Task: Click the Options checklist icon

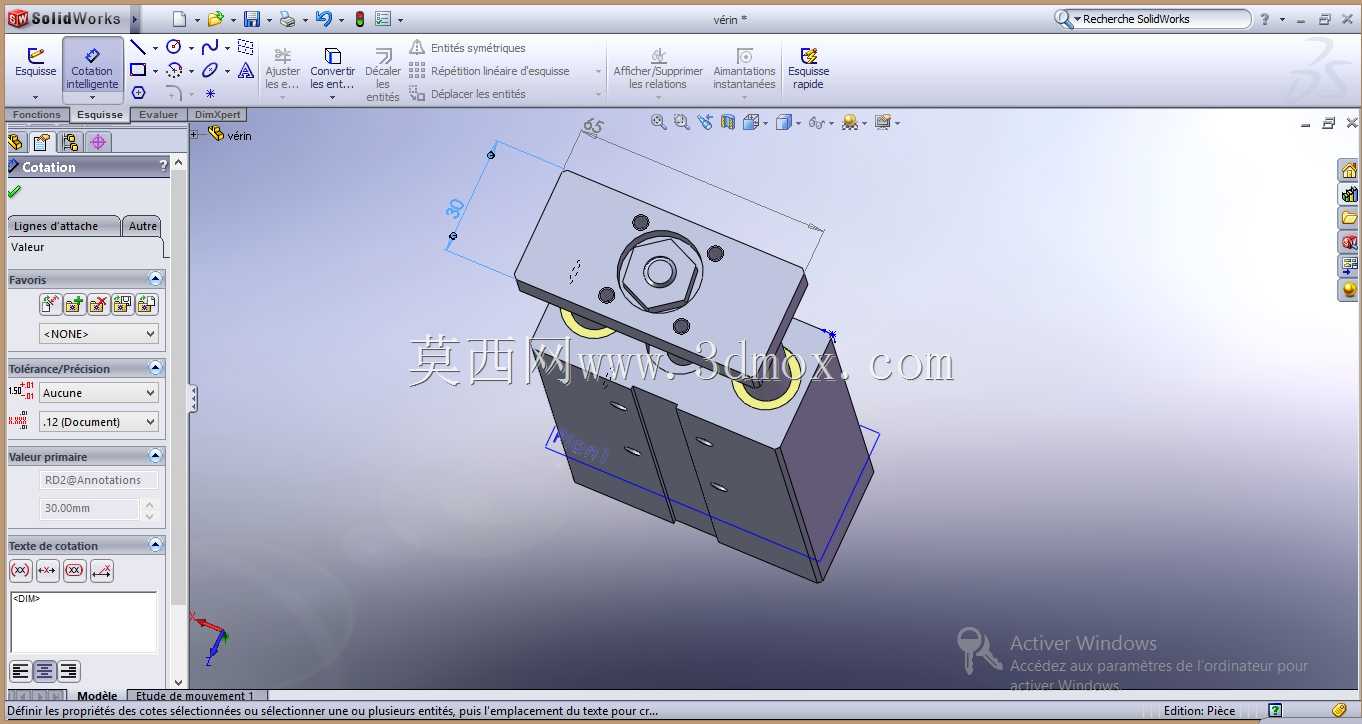Action: [x=384, y=19]
